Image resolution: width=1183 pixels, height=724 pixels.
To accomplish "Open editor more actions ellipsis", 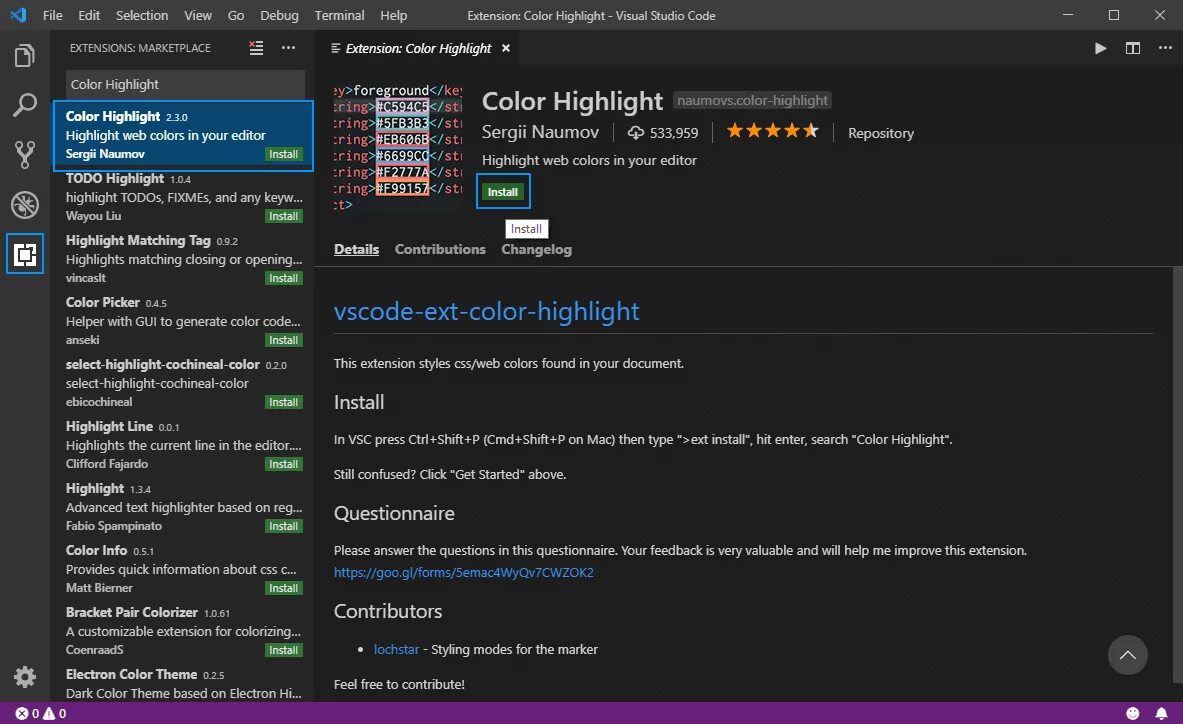I will coord(1165,48).
